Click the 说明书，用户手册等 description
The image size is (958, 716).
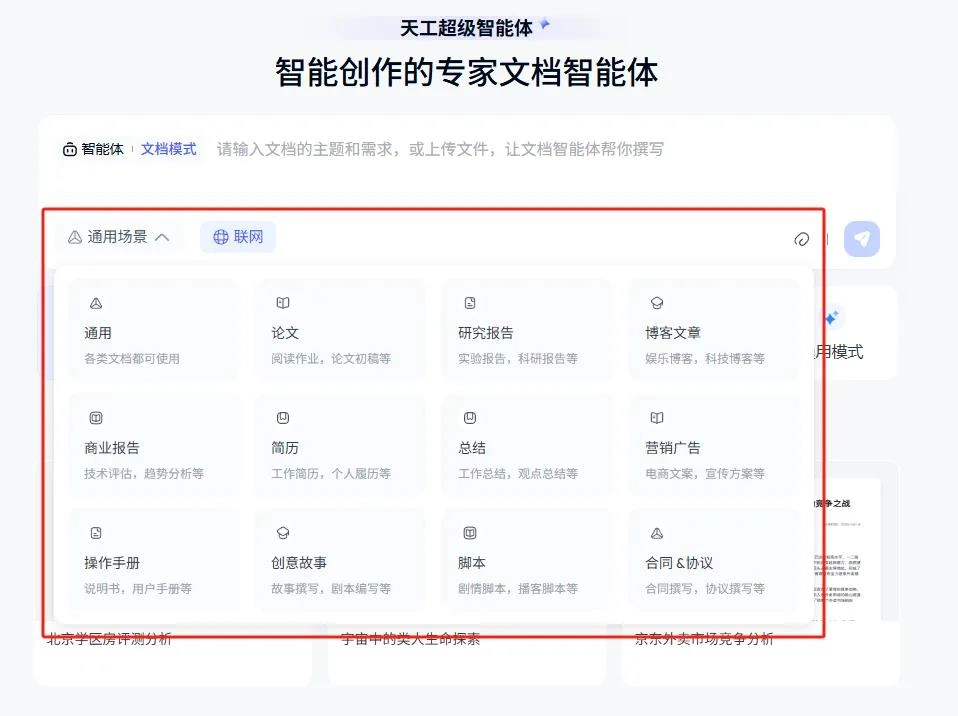tap(138, 588)
